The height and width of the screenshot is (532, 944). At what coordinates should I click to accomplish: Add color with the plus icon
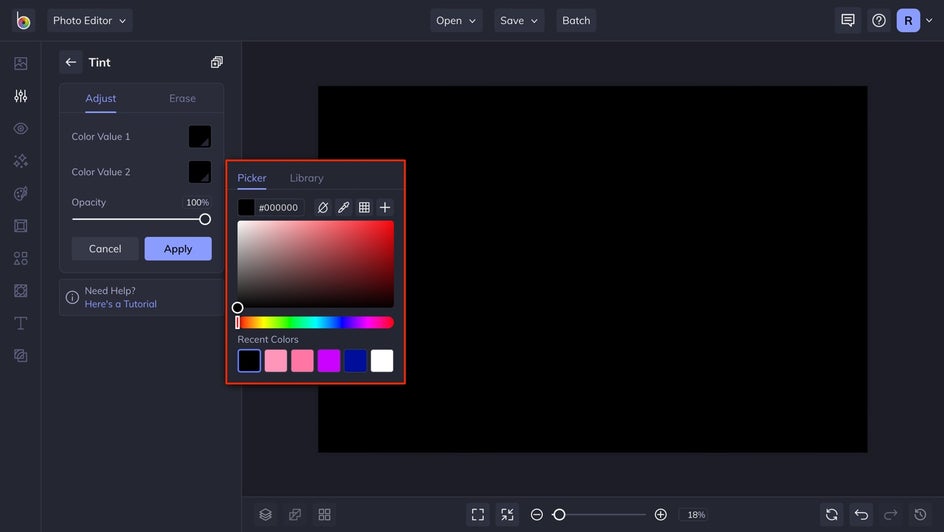click(385, 208)
